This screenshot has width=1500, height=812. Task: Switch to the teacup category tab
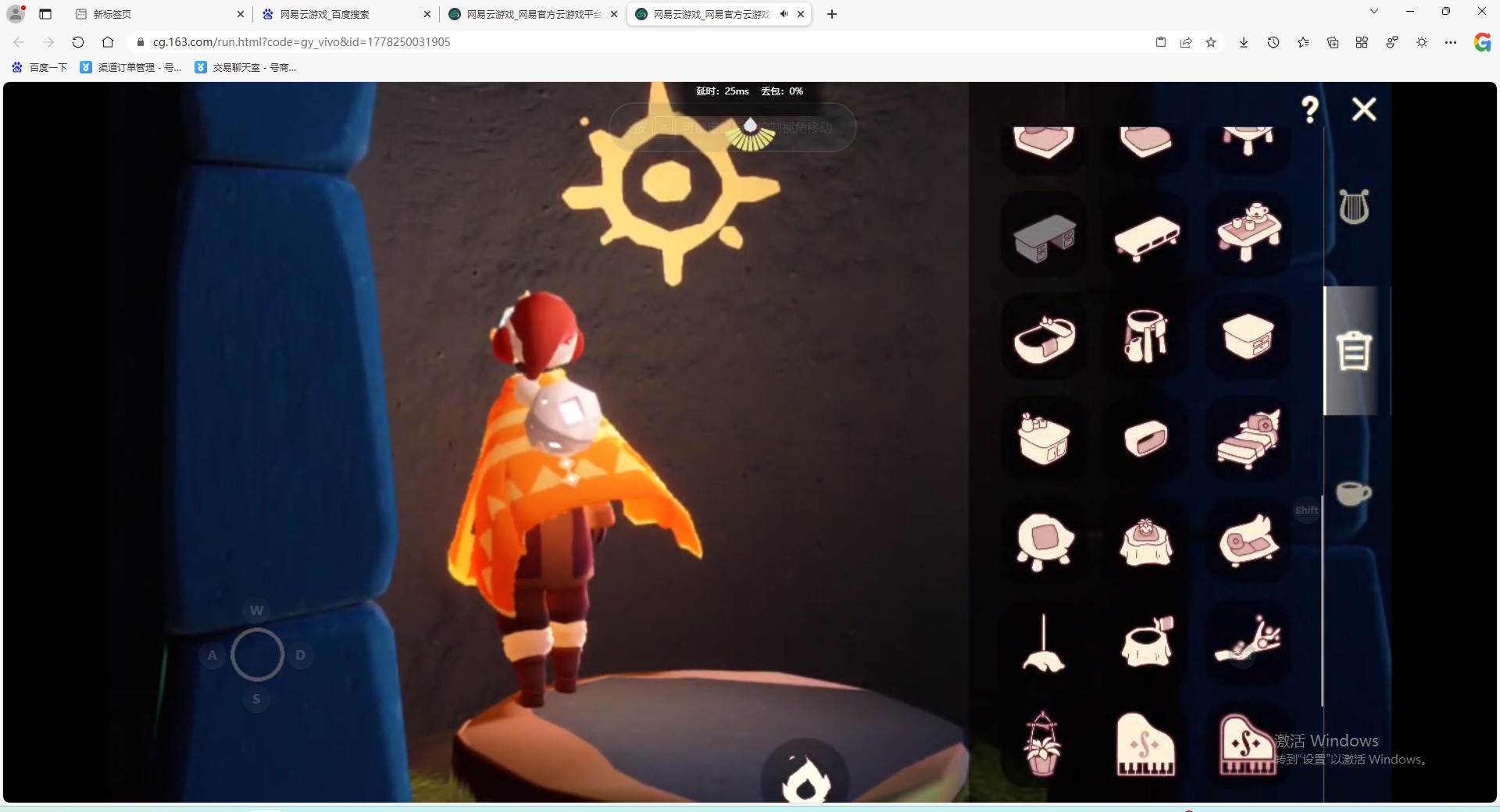pos(1353,493)
